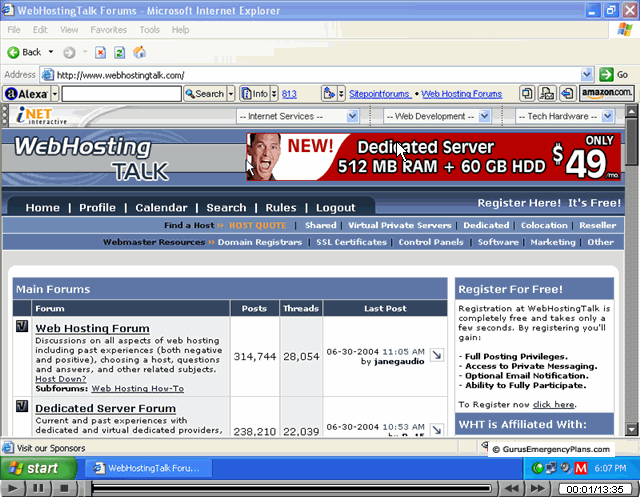The height and width of the screenshot is (497, 640).
Task: Open the Edit menu
Action: [40, 30]
